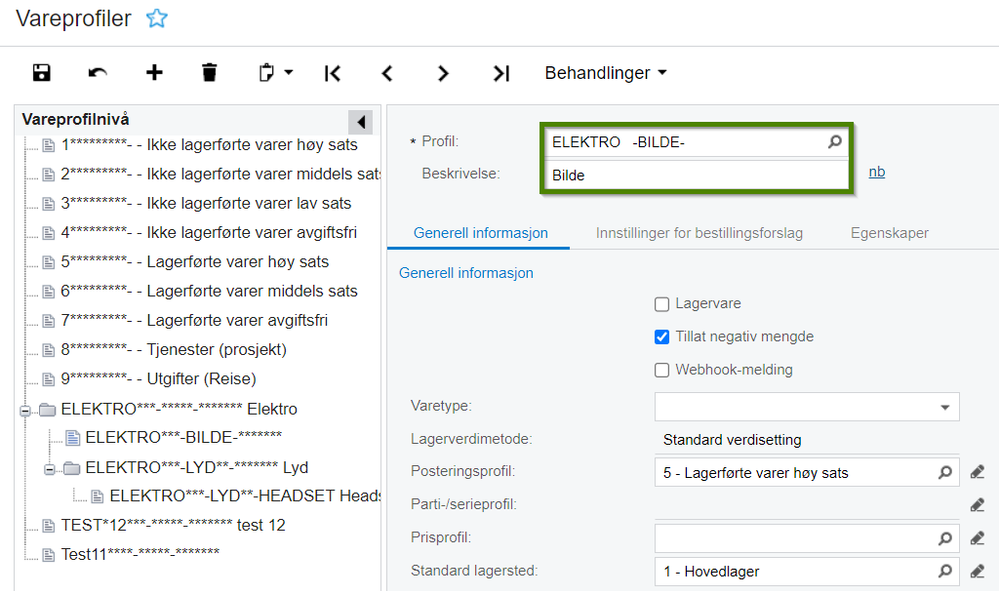Click the nb language link
The height and width of the screenshot is (591, 999).
pyautogui.click(x=877, y=172)
